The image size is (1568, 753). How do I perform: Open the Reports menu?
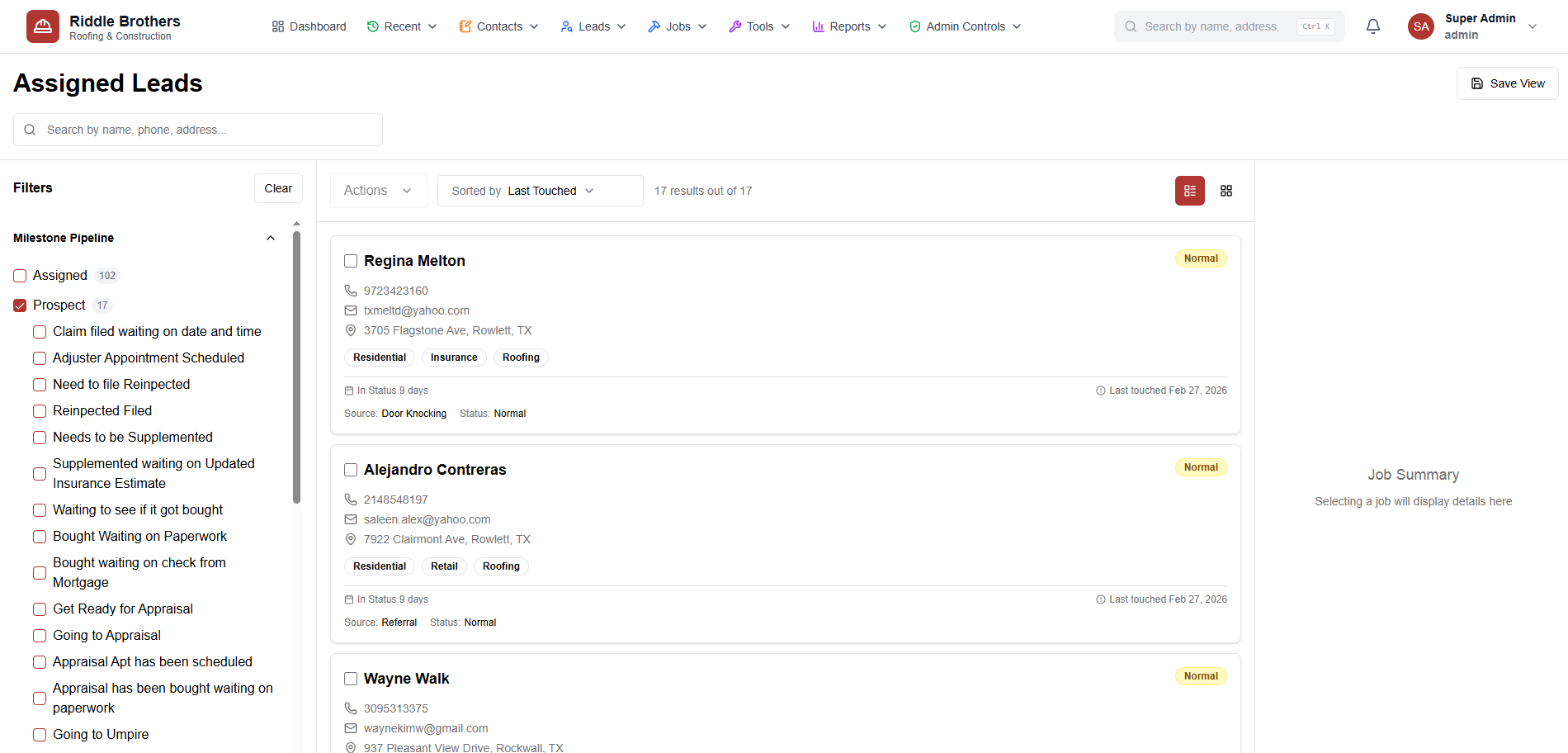[848, 26]
